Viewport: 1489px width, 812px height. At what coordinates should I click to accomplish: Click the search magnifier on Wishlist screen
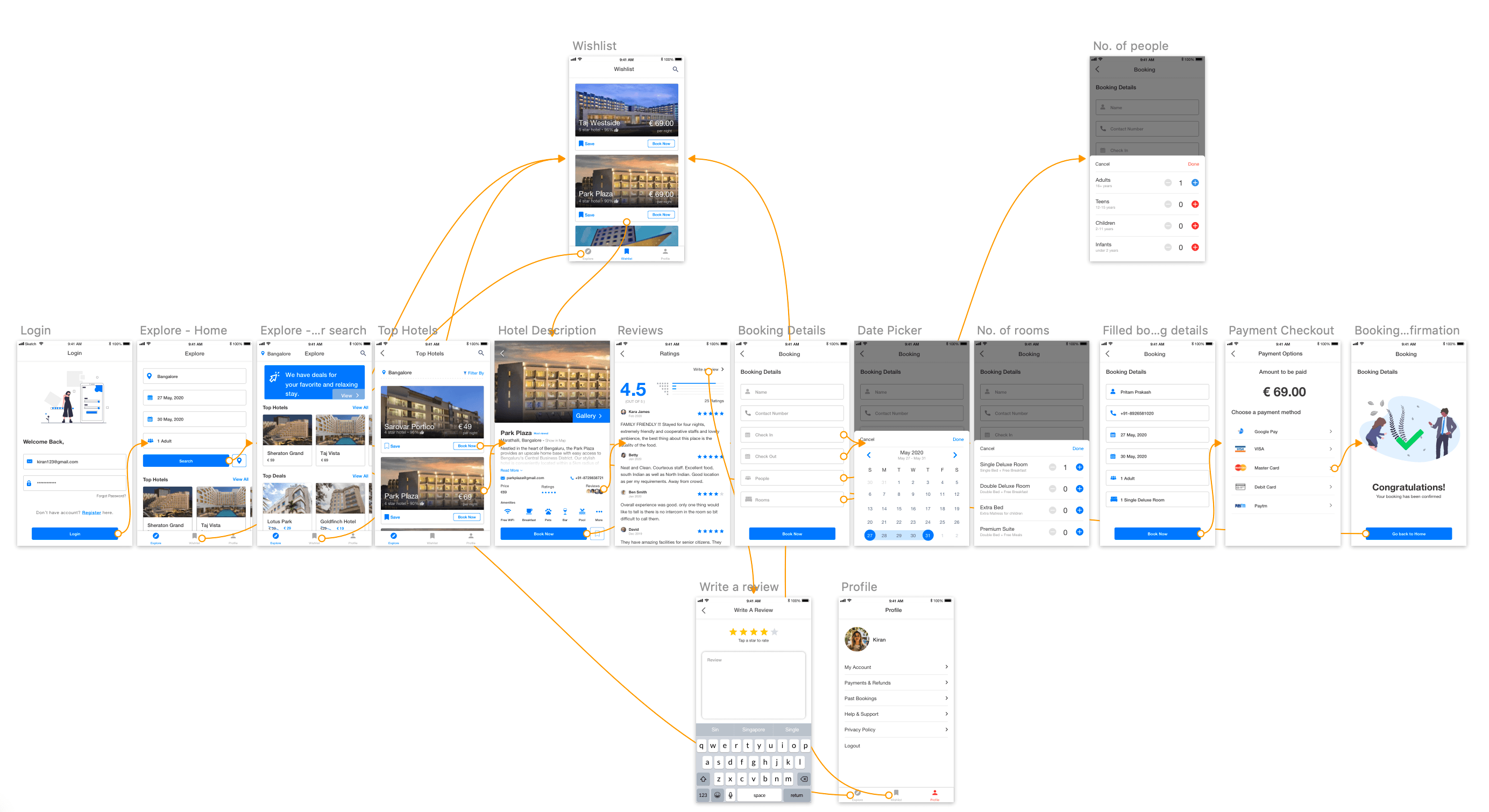[675, 69]
